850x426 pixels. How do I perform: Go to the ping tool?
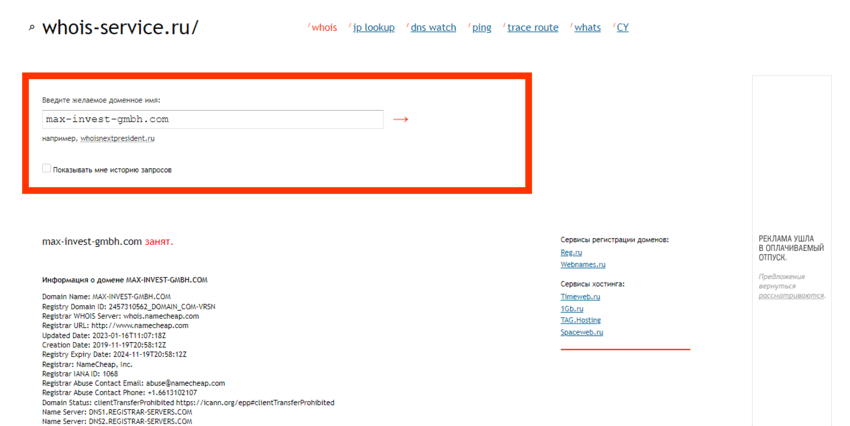pos(482,27)
